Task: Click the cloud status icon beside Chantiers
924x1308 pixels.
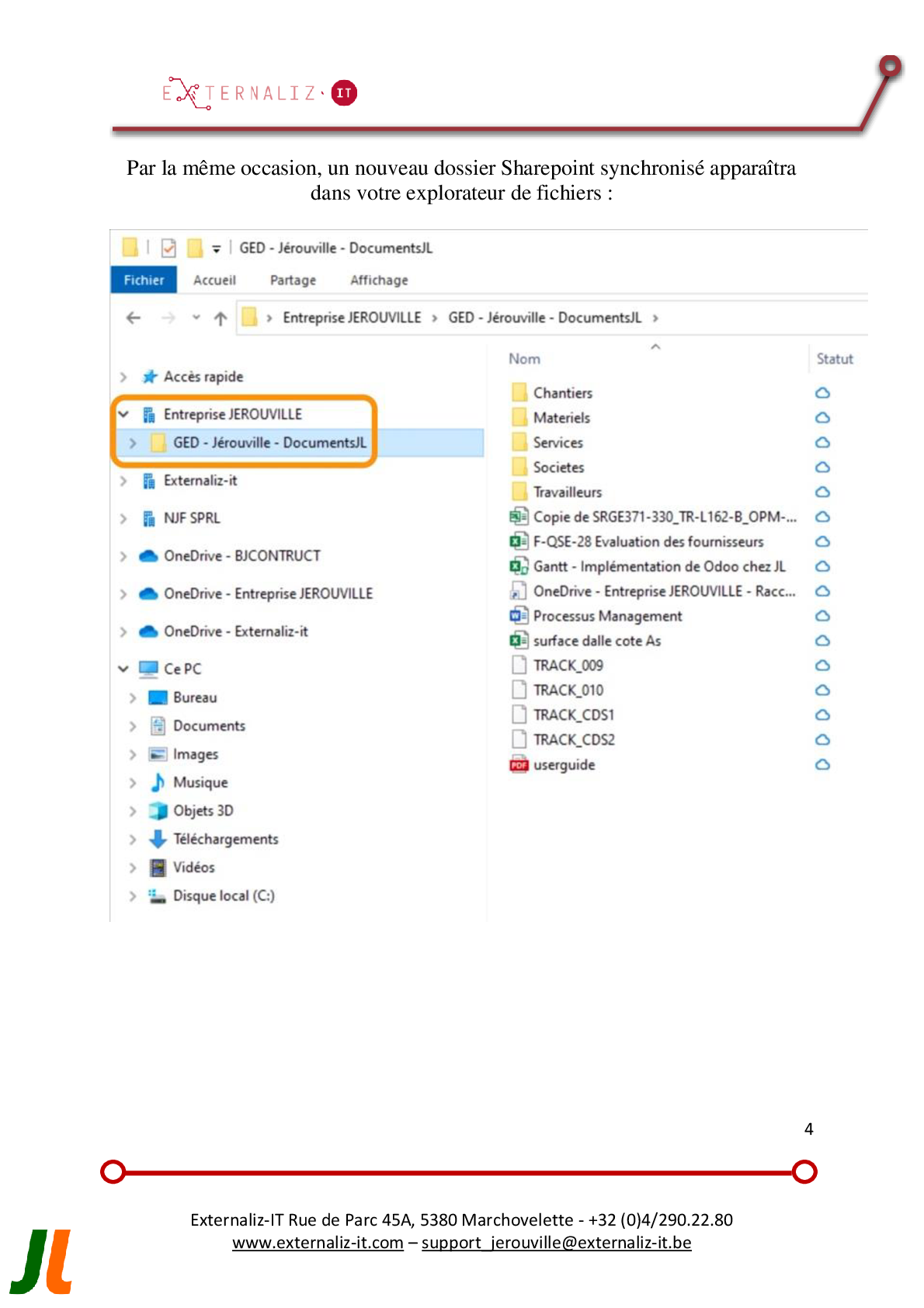Action: (823, 393)
